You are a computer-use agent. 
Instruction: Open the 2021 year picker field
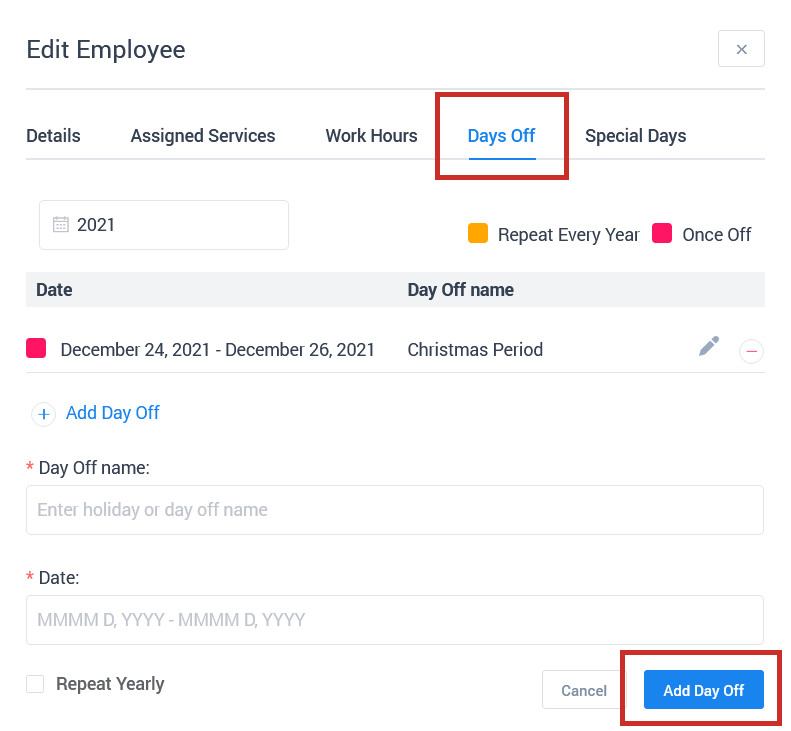(x=164, y=225)
